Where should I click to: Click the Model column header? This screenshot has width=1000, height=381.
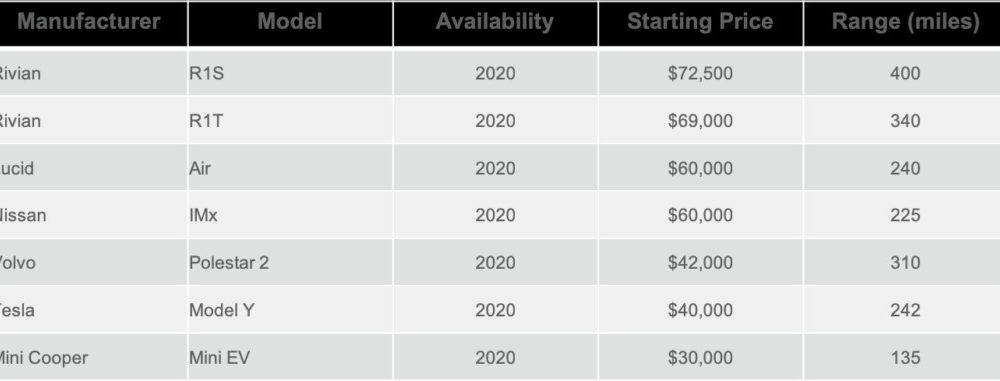tap(290, 24)
